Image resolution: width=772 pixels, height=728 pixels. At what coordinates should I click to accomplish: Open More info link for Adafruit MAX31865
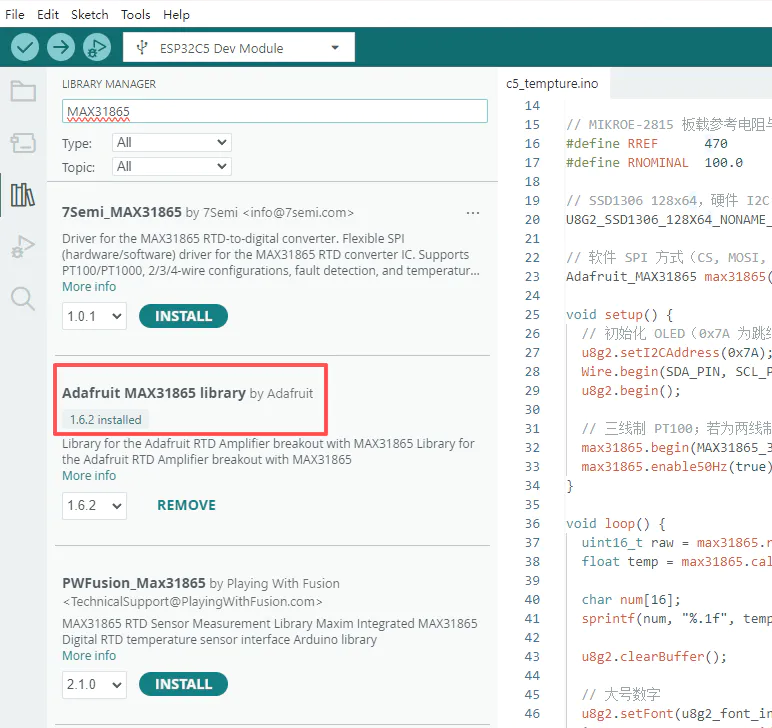(x=89, y=475)
